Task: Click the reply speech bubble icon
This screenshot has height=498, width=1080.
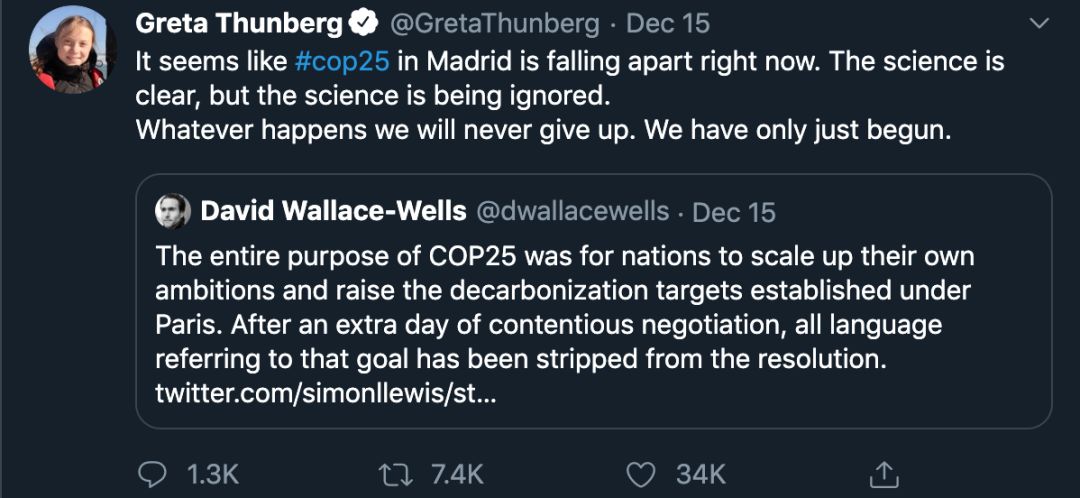Action: (151, 473)
